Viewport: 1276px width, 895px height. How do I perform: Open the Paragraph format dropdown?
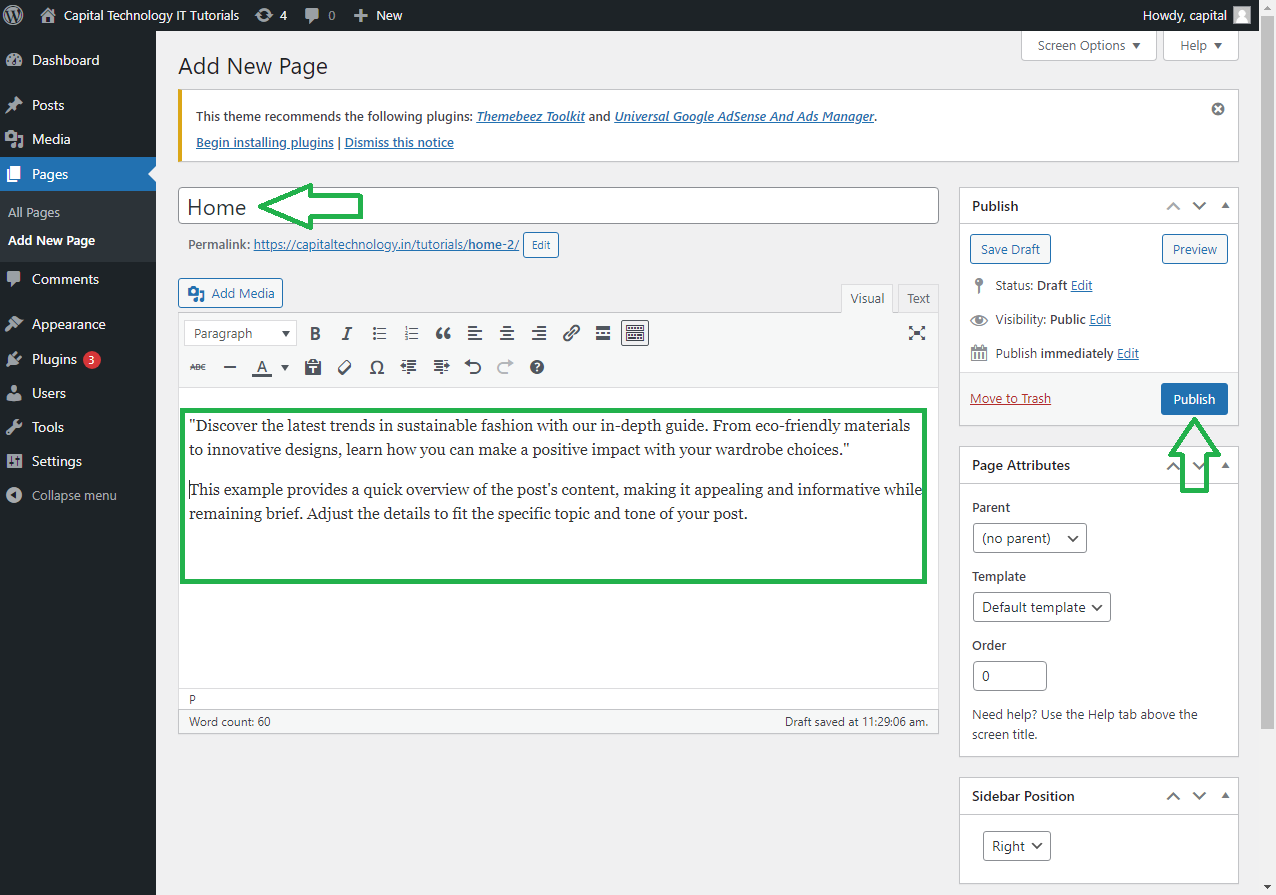[240, 334]
